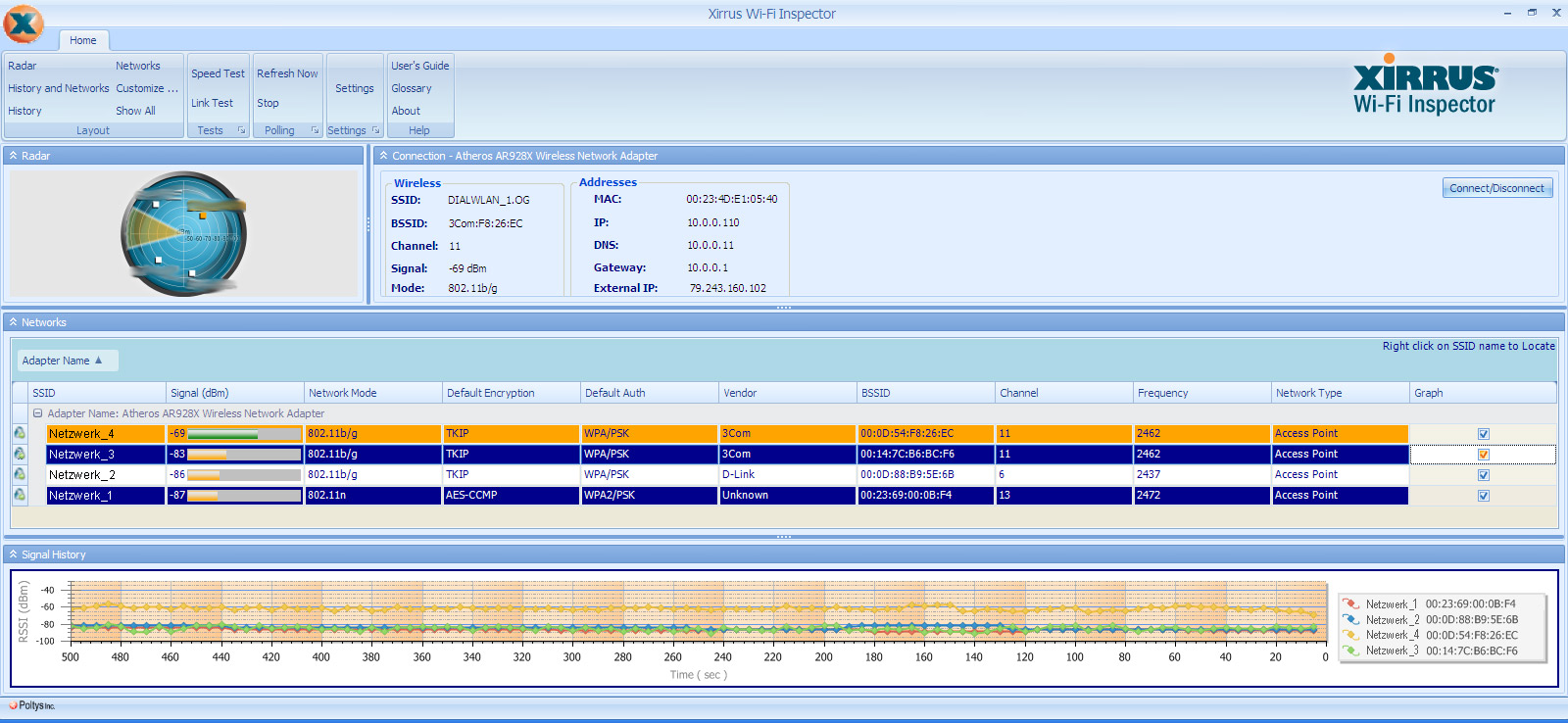1568x723 pixels.
Task: Run the Speed Test
Action: point(218,73)
